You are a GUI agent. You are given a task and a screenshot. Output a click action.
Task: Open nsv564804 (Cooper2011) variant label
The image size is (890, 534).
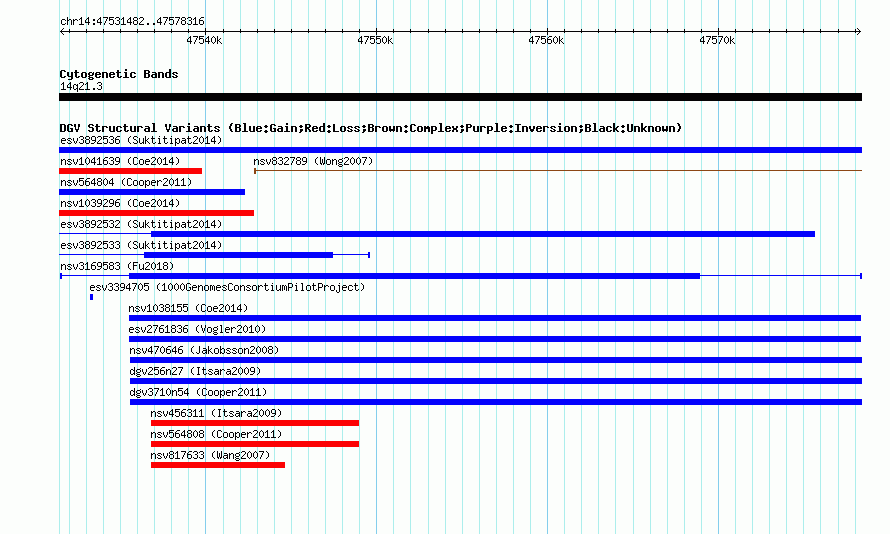(x=126, y=183)
